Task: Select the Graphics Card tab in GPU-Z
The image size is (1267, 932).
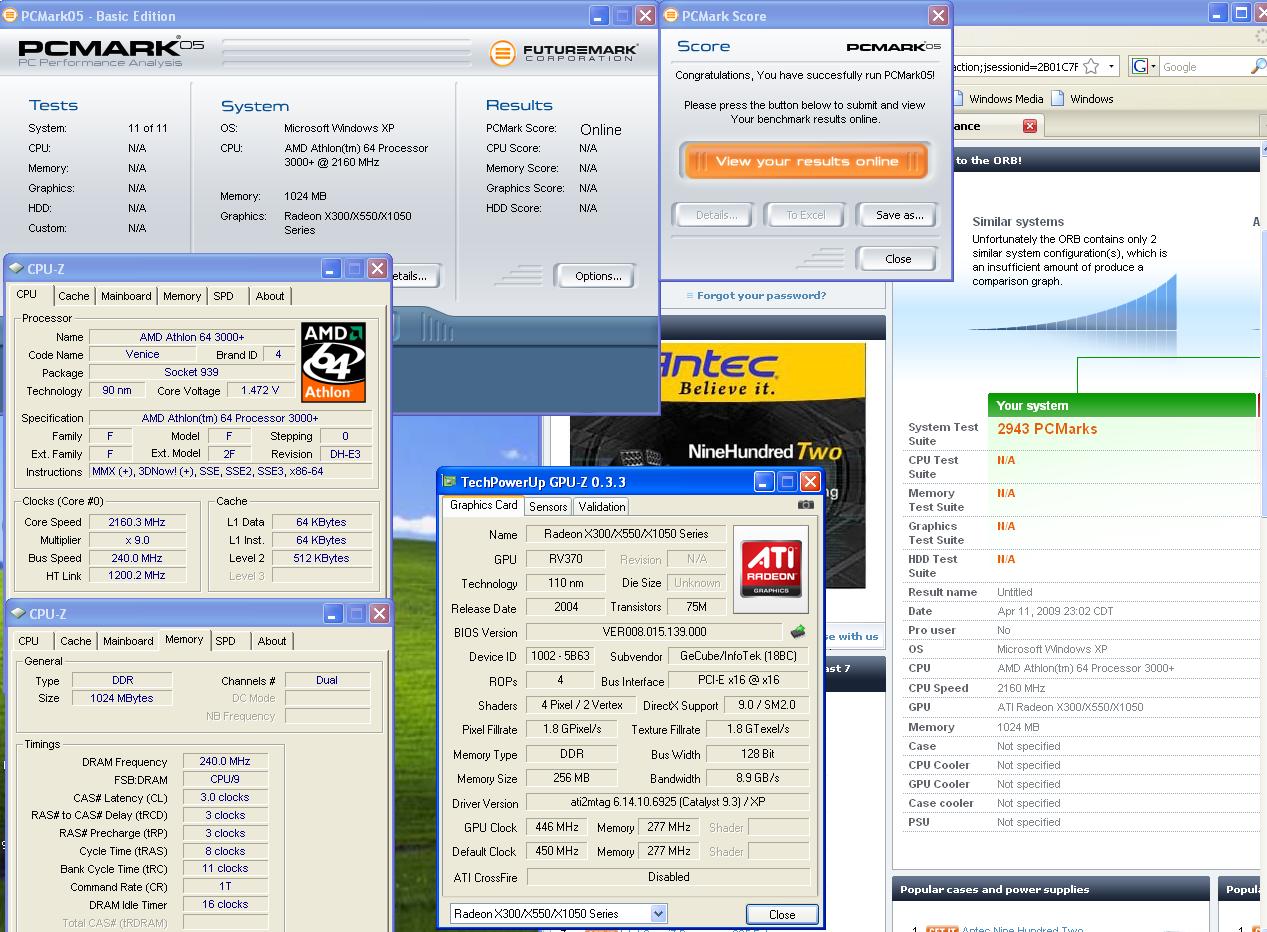Action: 484,505
